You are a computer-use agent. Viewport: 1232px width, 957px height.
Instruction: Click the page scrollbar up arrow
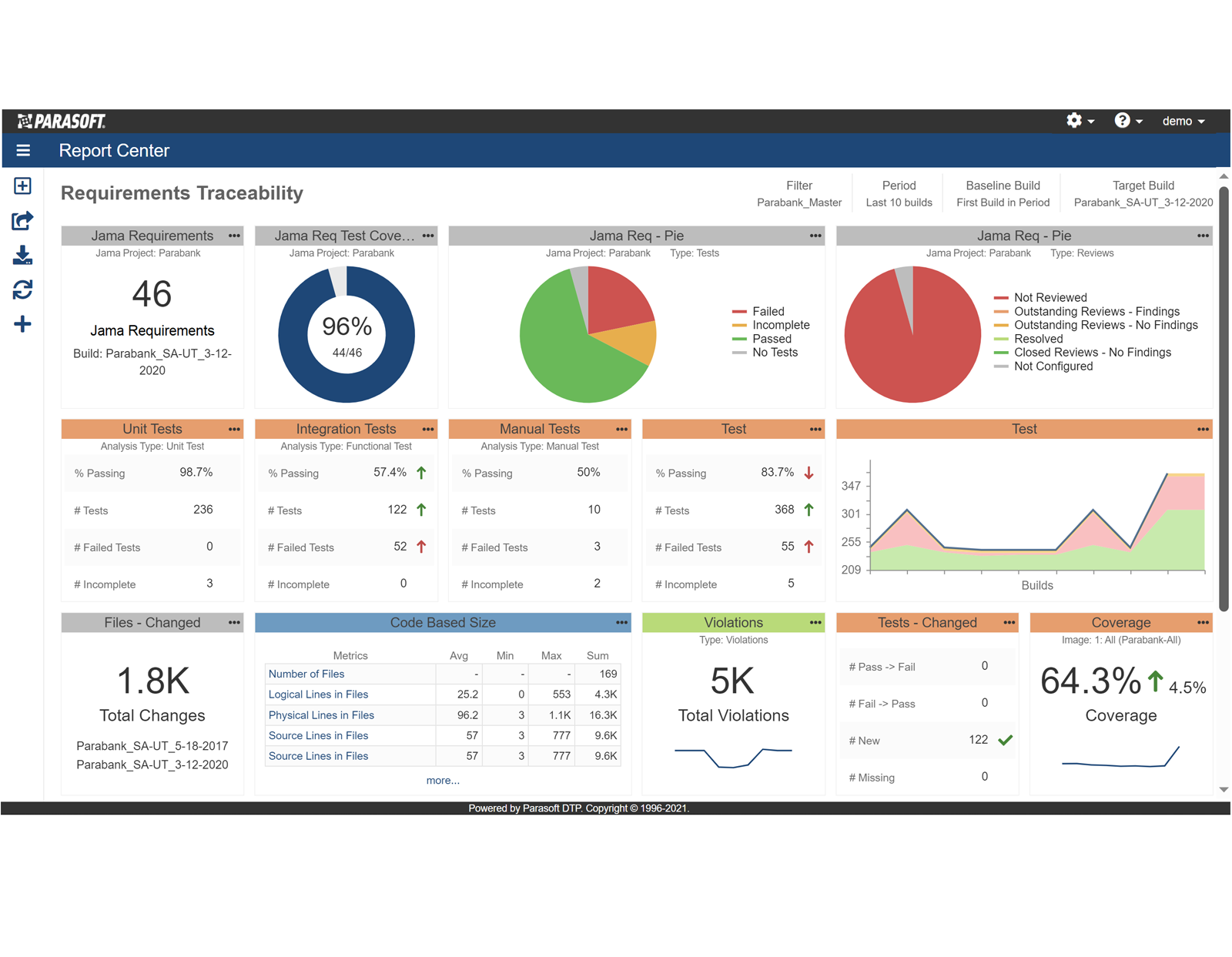(1224, 176)
